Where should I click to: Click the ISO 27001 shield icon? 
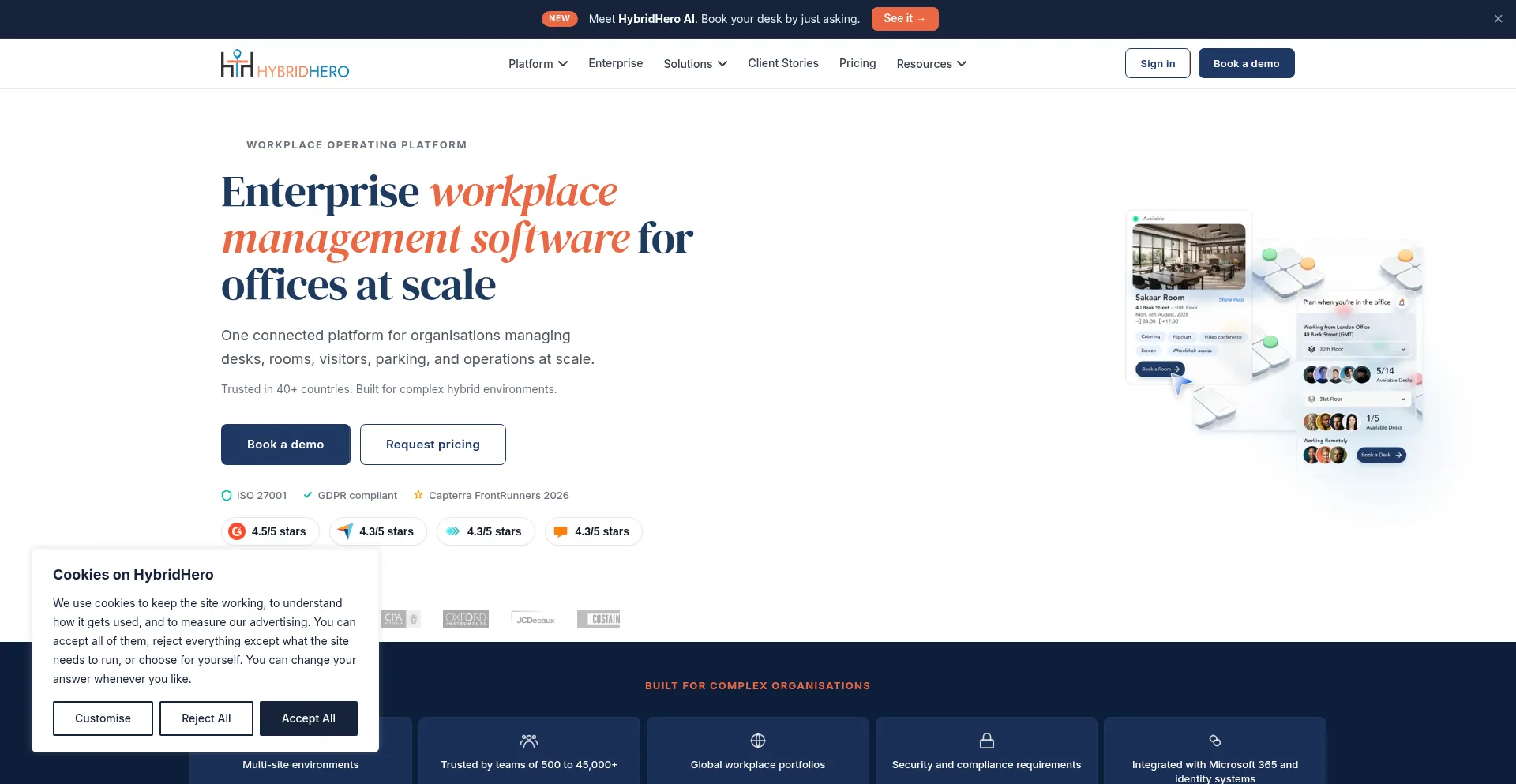(x=227, y=495)
